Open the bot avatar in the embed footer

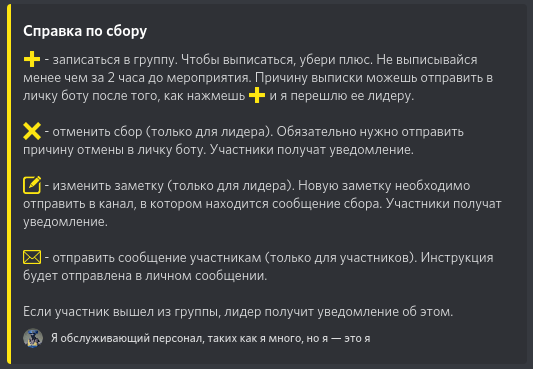[33, 338]
